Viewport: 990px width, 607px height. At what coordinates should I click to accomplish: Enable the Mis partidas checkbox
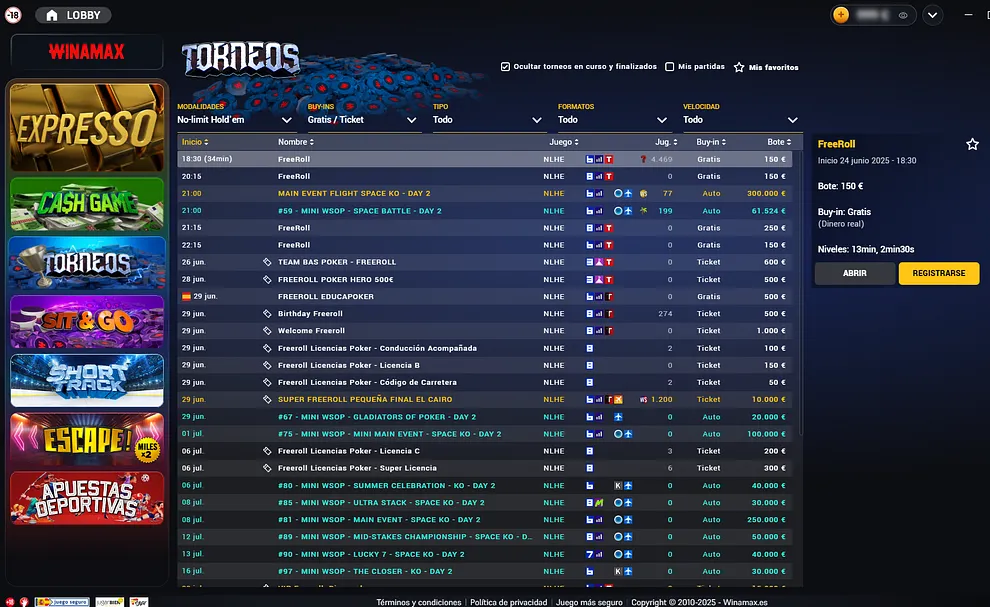(670, 67)
